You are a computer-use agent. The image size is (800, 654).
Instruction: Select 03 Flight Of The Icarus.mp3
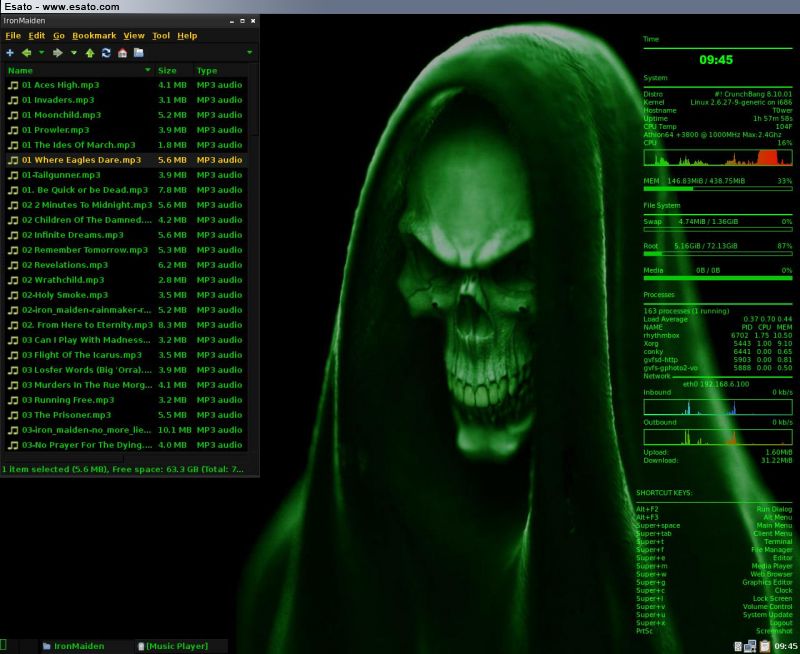[127, 355]
